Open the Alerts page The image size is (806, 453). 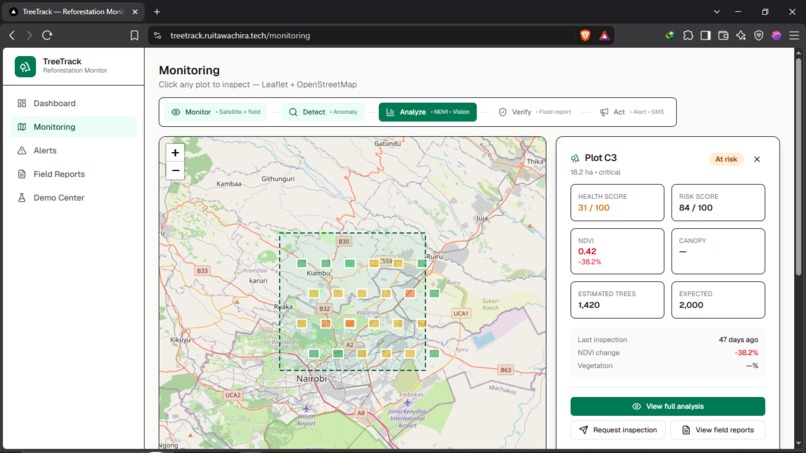pos(74,151)
